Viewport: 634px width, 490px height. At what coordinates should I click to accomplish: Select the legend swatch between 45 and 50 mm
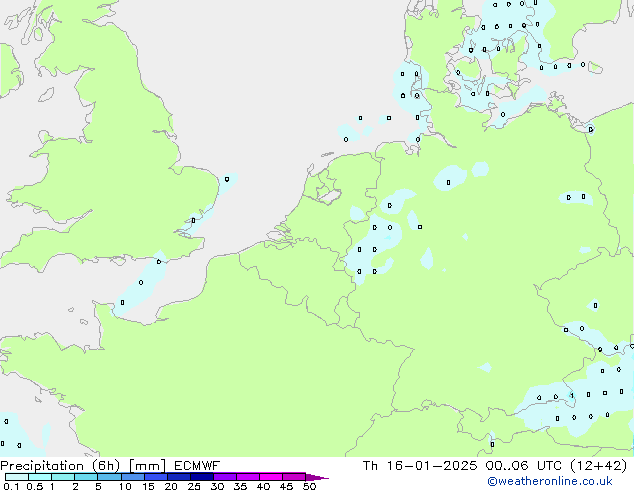[297, 477]
